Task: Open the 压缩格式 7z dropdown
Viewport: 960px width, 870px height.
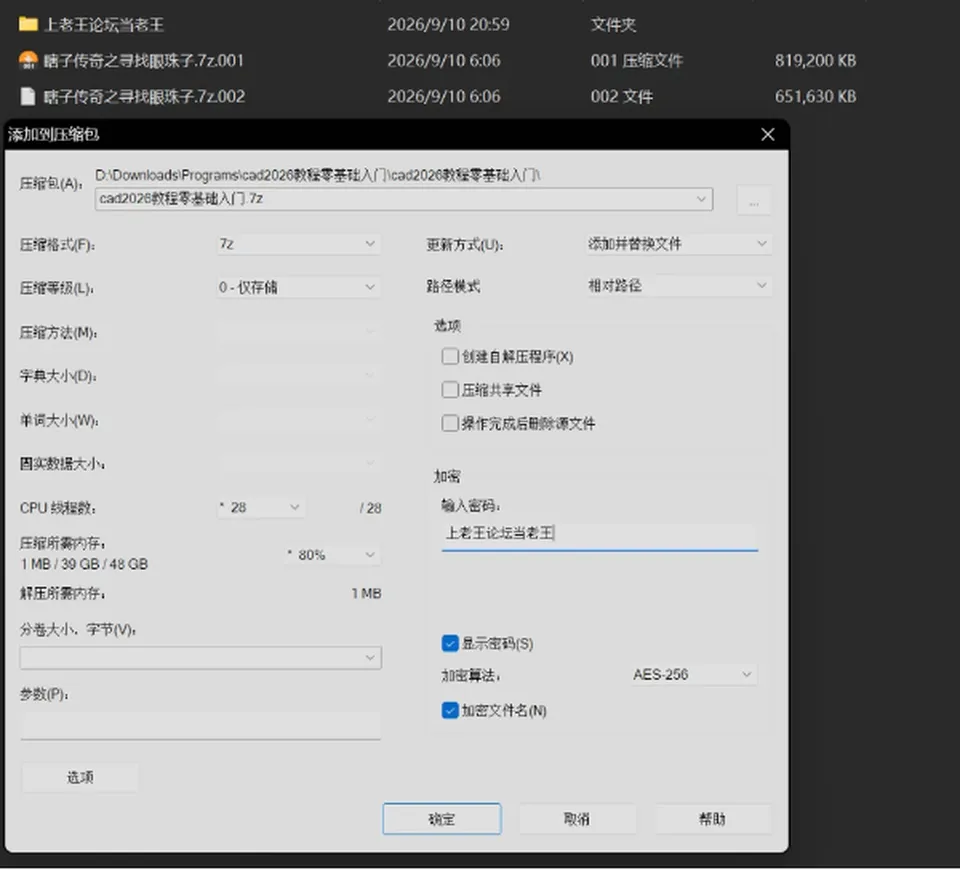Action: (x=299, y=244)
